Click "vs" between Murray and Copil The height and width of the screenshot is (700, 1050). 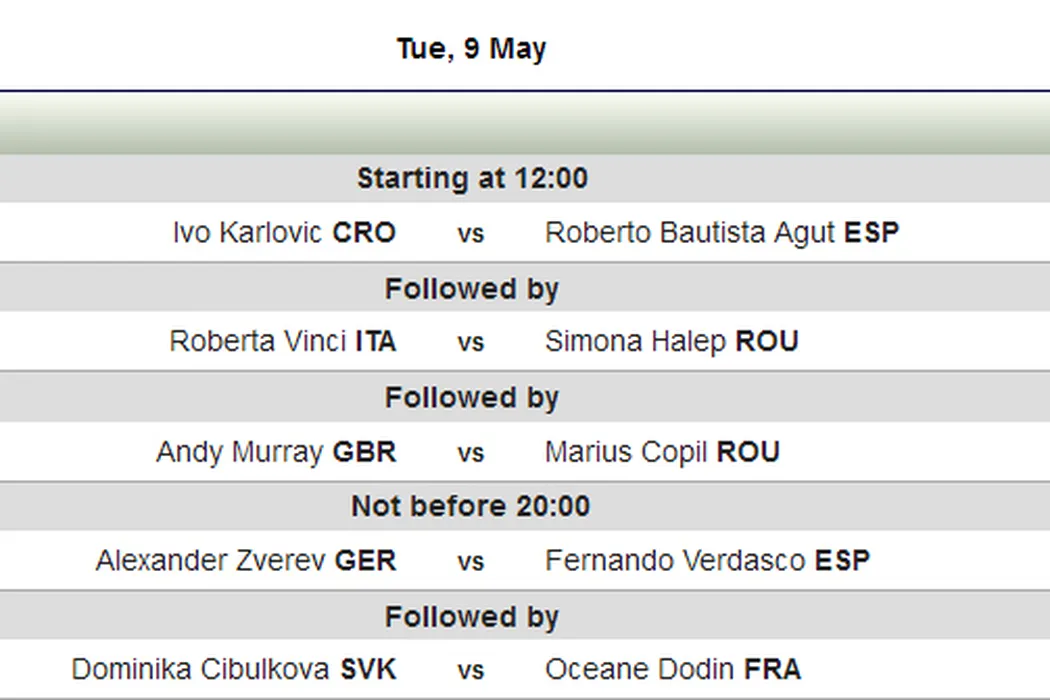(471, 453)
